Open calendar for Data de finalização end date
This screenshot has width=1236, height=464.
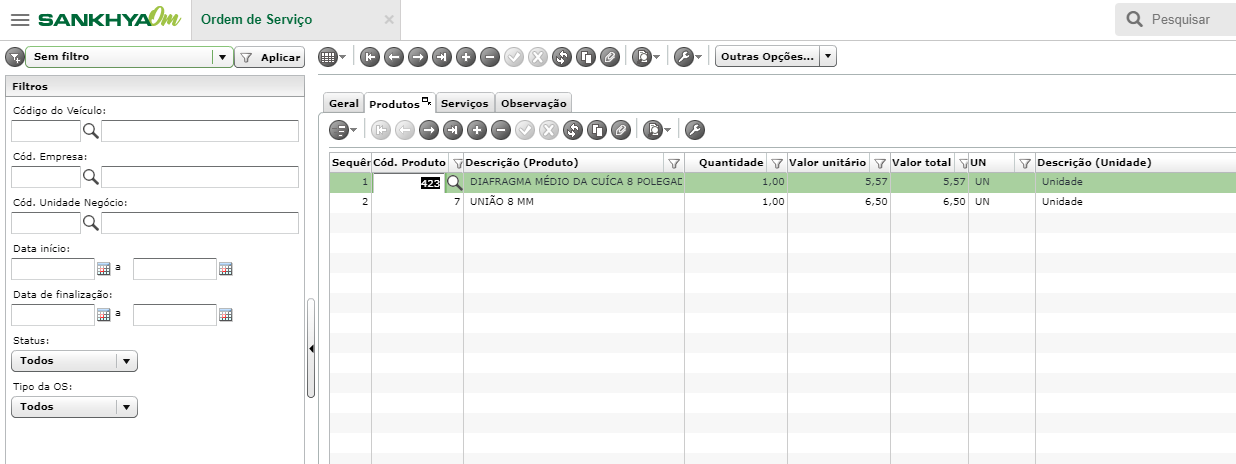pos(225,315)
